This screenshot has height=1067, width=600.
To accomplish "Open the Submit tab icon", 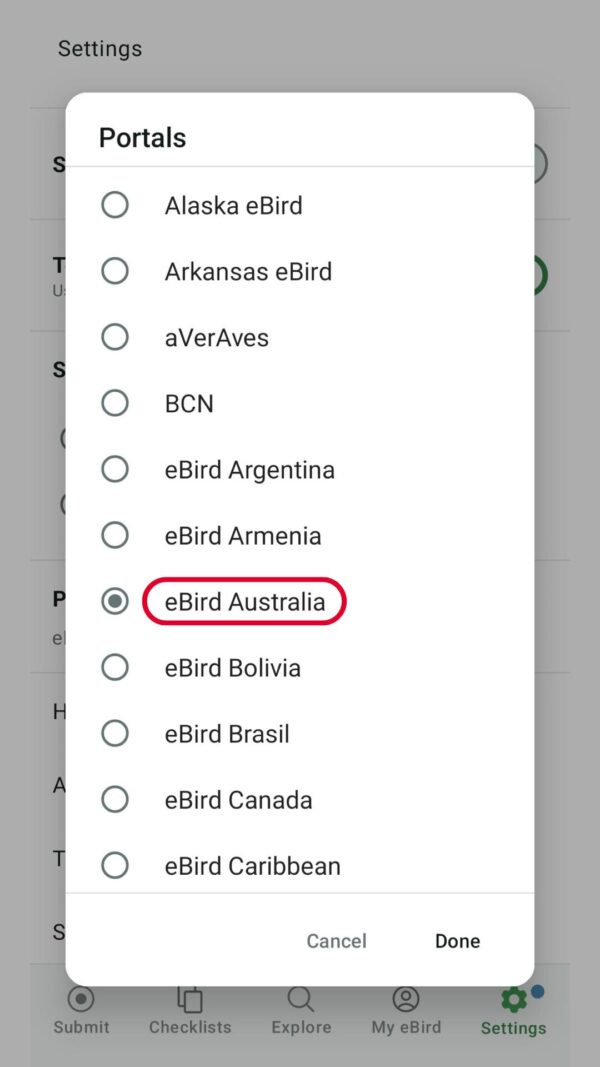I will pos(81,999).
